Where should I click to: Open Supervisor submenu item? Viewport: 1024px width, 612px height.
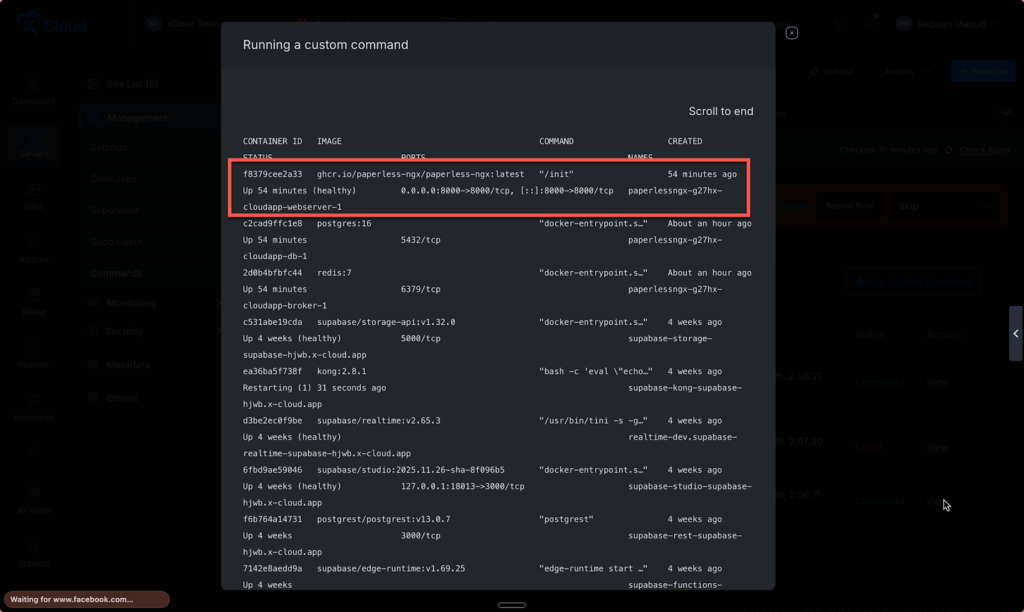[x=114, y=210]
